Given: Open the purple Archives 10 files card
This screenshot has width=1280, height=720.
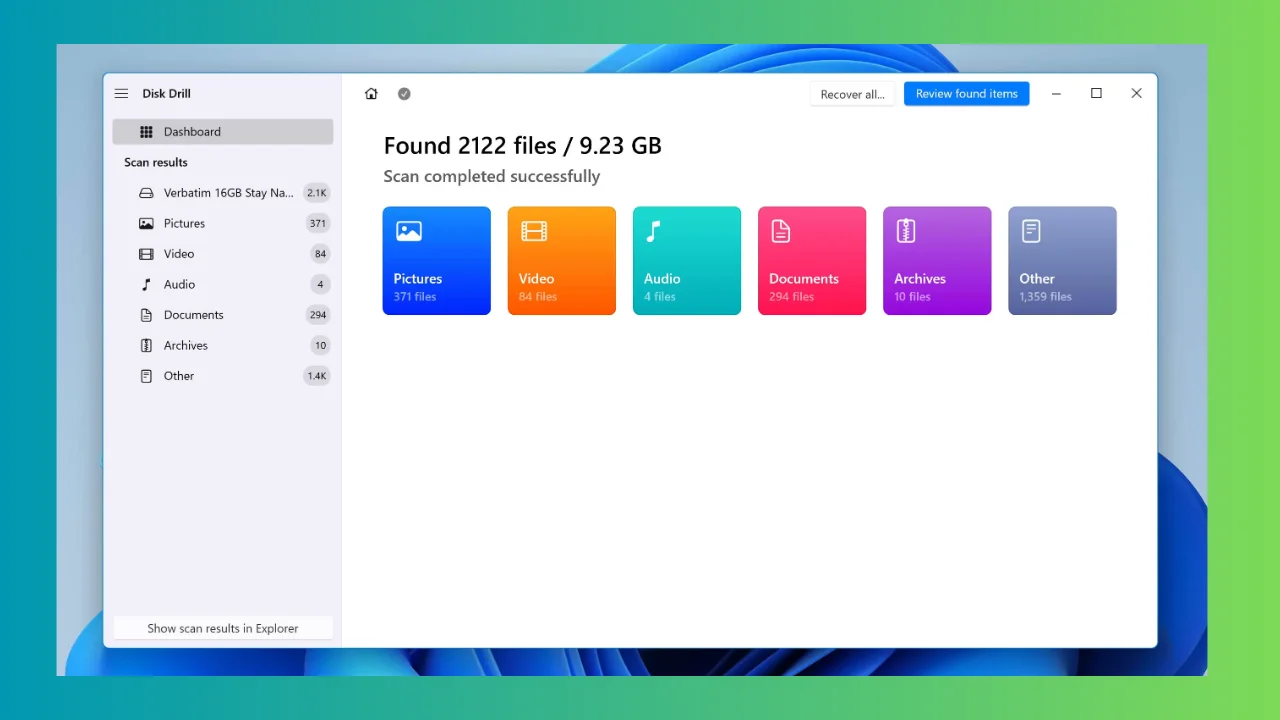Looking at the screenshot, I should tap(937, 261).
